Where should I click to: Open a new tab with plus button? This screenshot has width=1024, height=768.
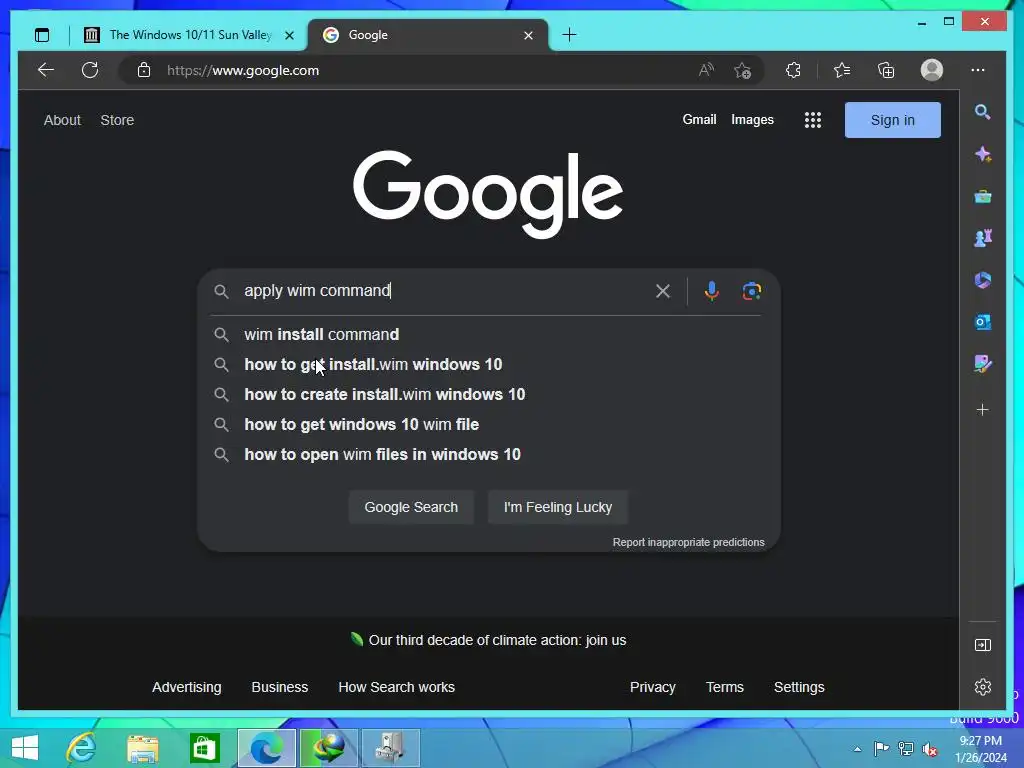(x=569, y=35)
